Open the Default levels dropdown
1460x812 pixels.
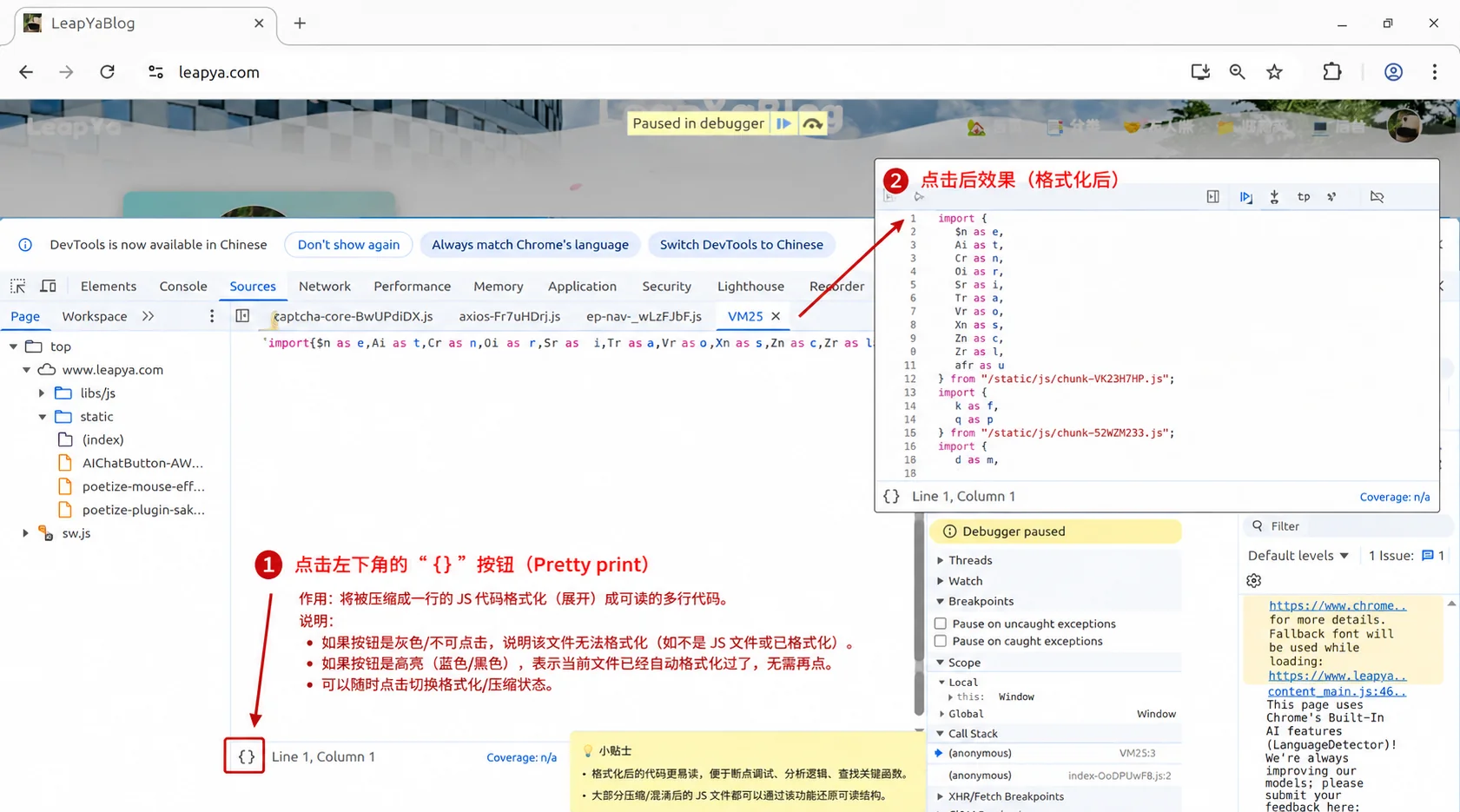click(1298, 556)
